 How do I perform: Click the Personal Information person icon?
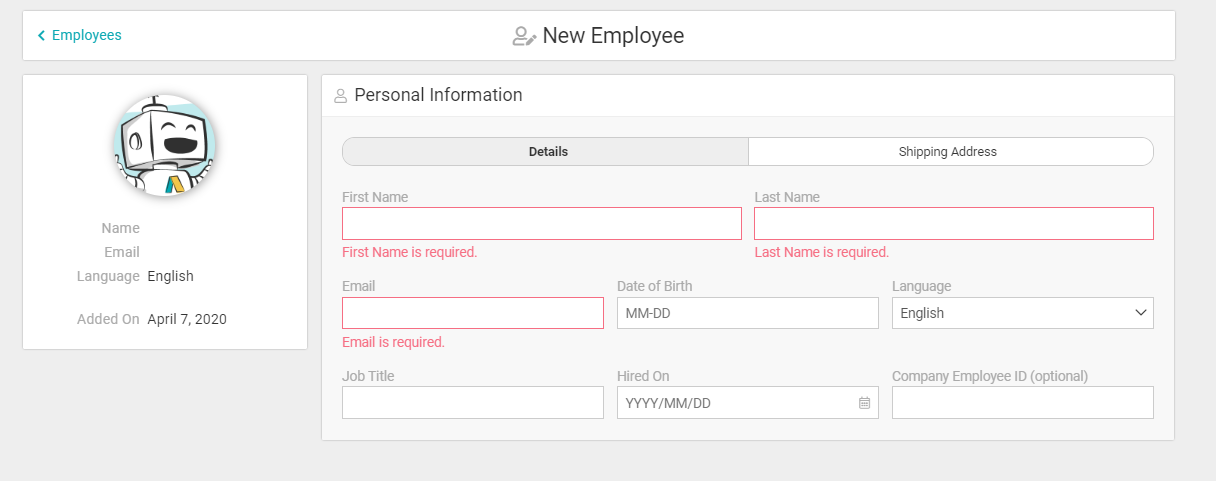tap(340, 96)
